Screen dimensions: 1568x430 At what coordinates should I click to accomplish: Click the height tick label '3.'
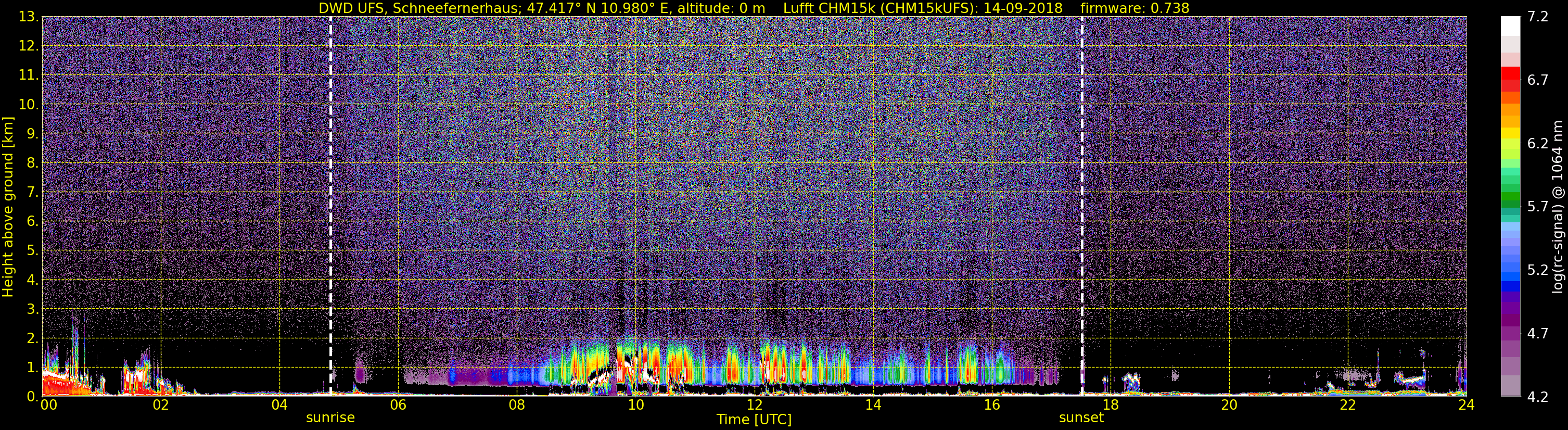33,309
